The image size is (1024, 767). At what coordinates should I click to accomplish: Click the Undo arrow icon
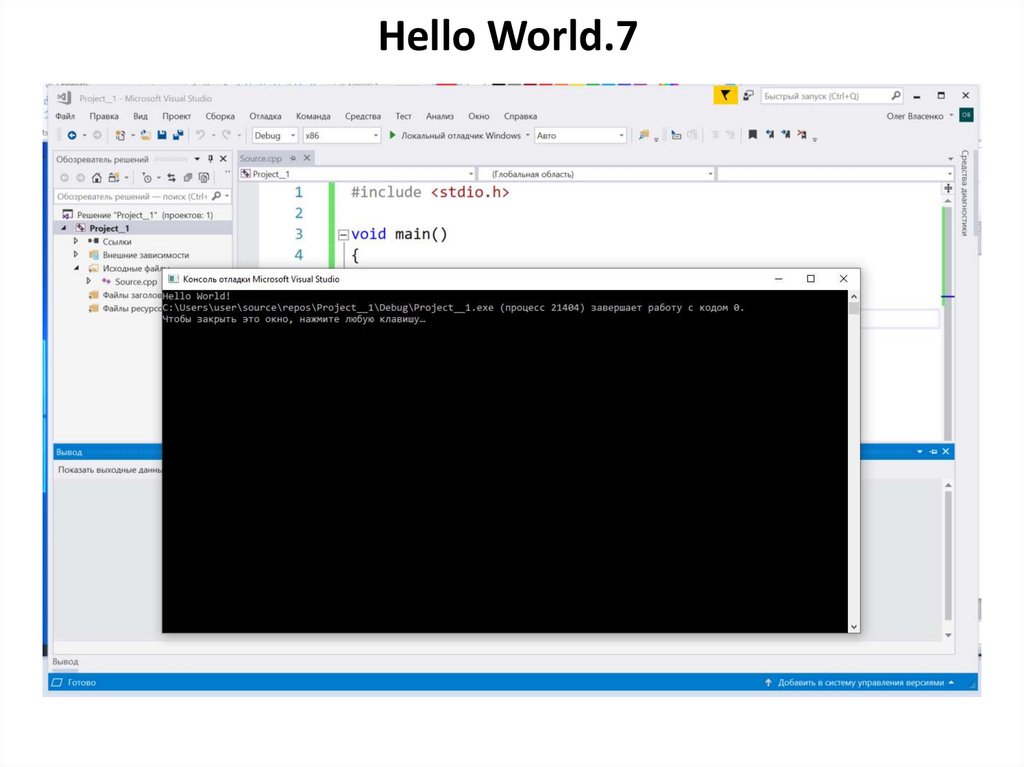point(200,135)
